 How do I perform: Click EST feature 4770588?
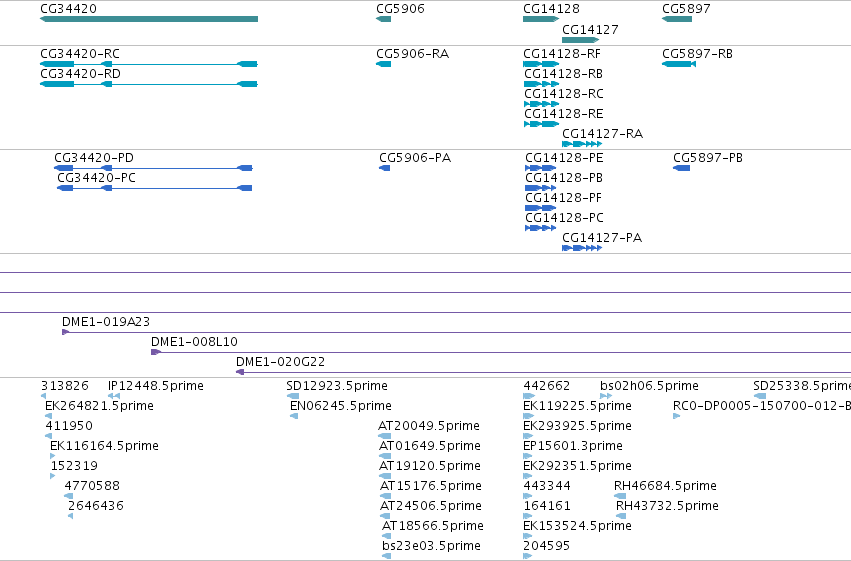click(68, 496)
